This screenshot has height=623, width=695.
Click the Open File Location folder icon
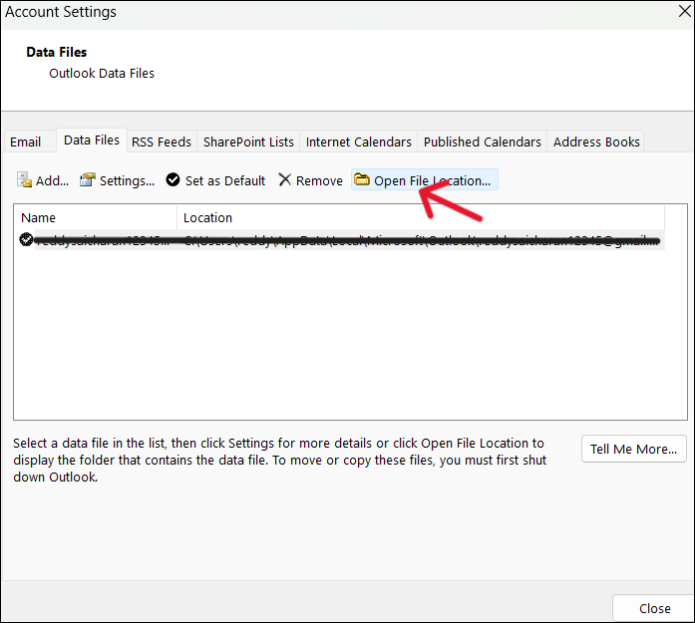tap(362, 179)
